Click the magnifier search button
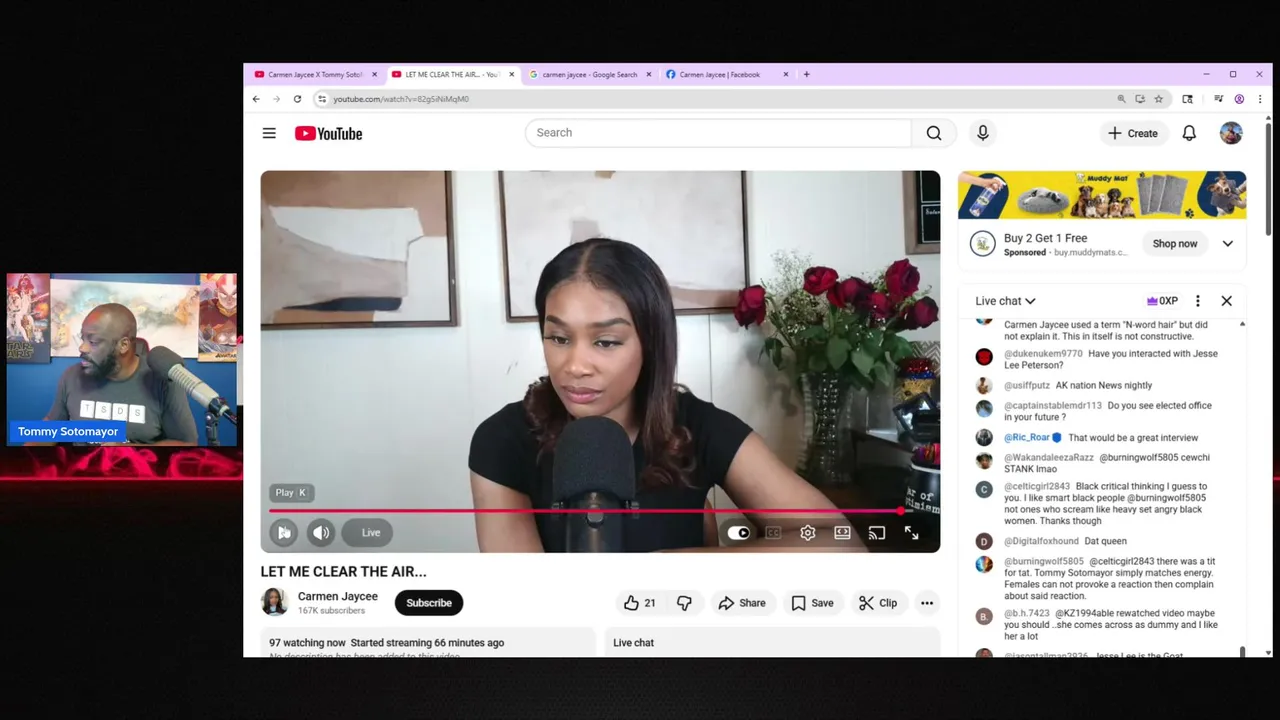1280x720 pixels. 933,133
